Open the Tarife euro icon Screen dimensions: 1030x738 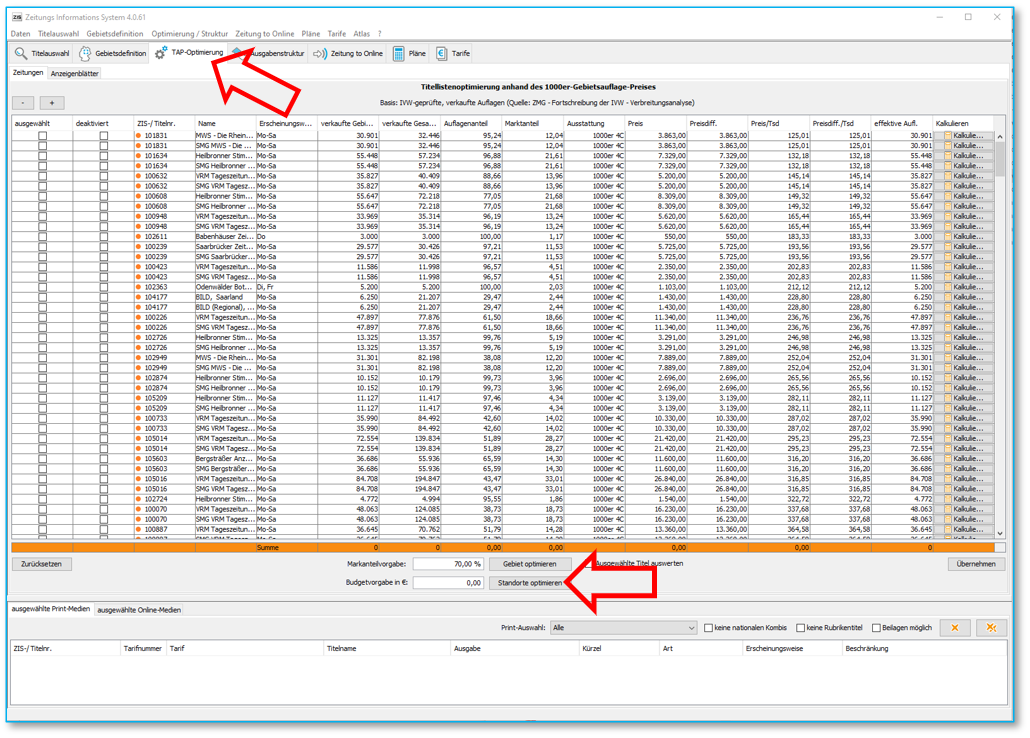441,53
